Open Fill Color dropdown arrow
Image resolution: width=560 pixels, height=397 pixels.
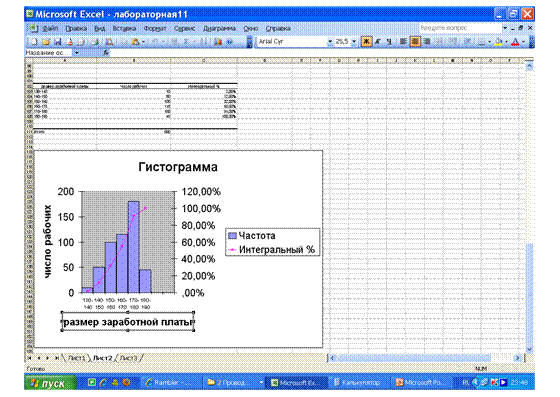point(506,42)
